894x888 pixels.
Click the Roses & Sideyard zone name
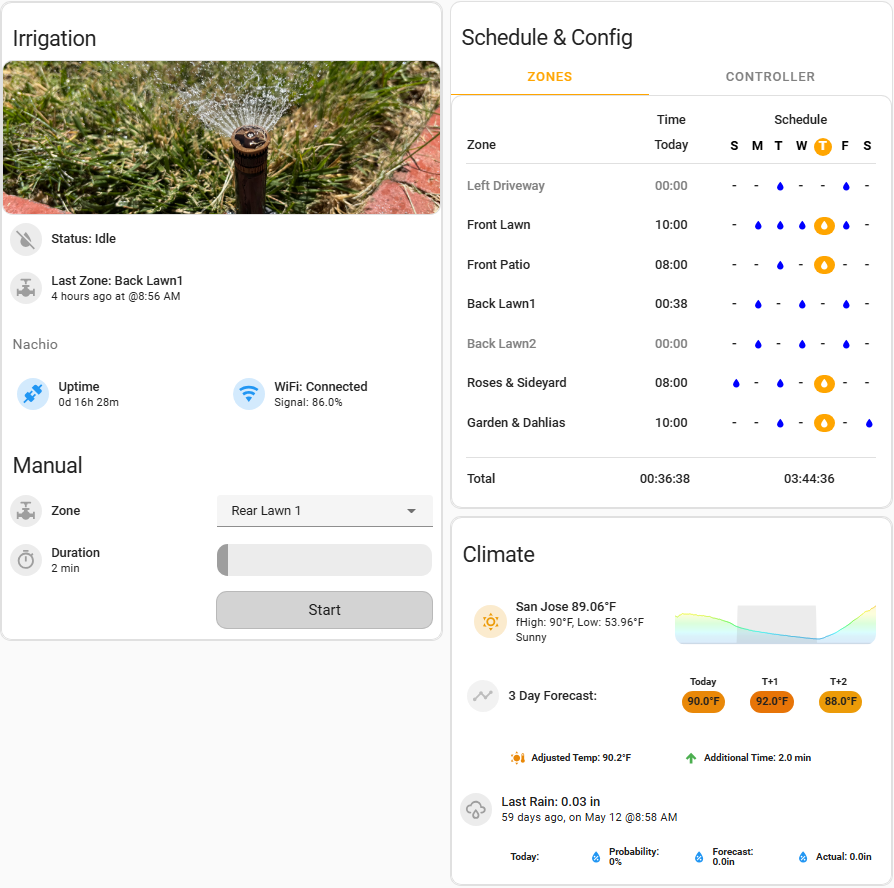517,383
